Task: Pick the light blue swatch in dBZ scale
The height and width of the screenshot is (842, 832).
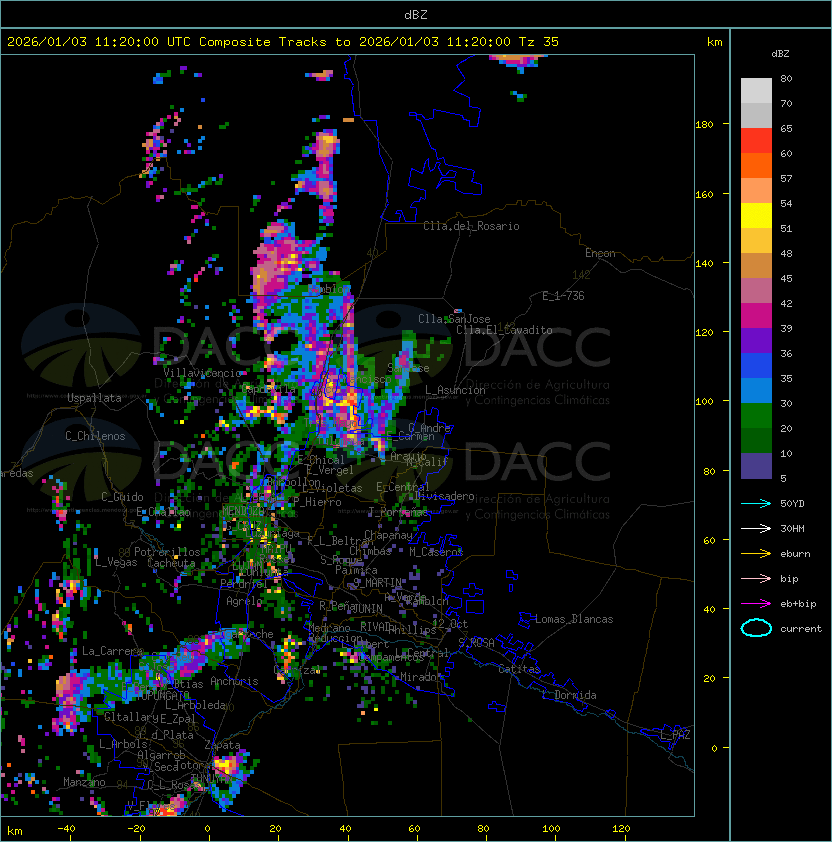Action: point(756,390)
